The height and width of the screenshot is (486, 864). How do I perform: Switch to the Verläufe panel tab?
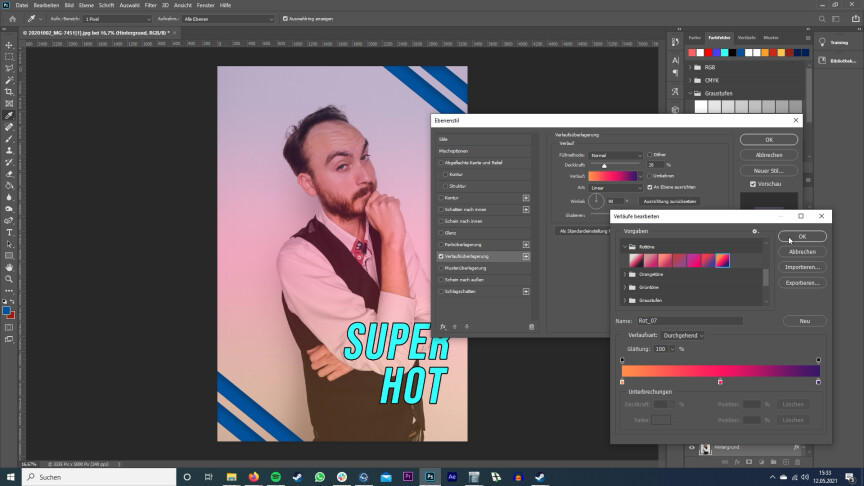click(x=746, y=37)
